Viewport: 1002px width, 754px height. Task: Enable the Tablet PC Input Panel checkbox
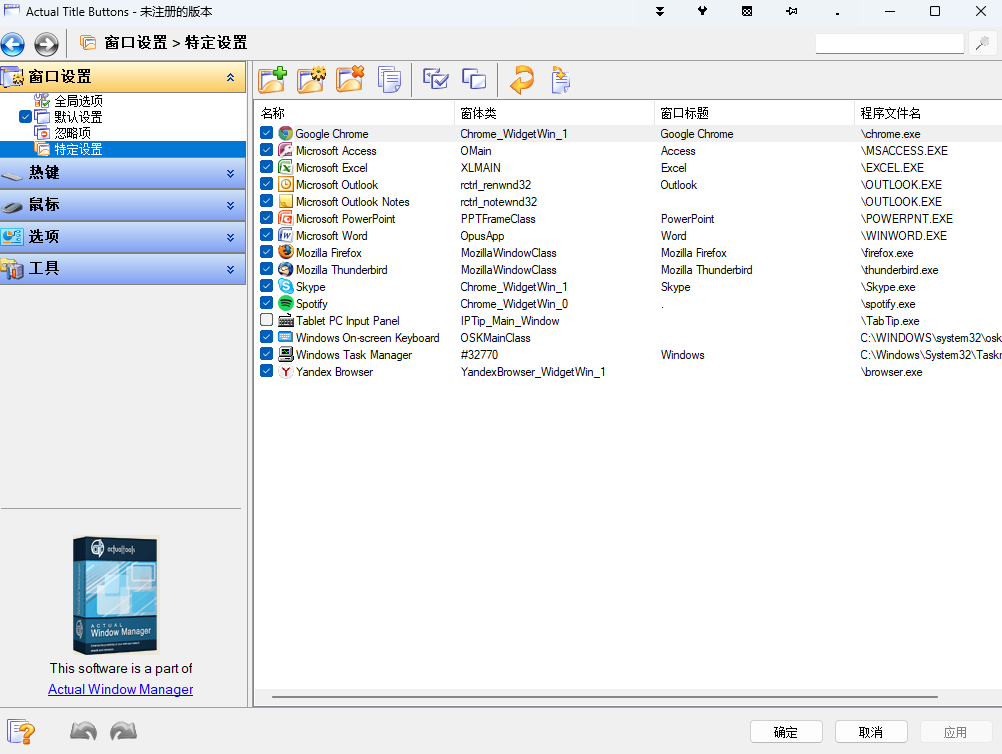coord(266,320)
